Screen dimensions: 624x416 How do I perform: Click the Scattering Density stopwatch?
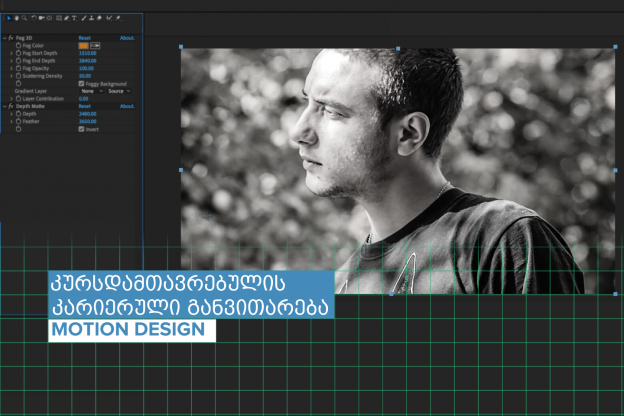point(18,76)
